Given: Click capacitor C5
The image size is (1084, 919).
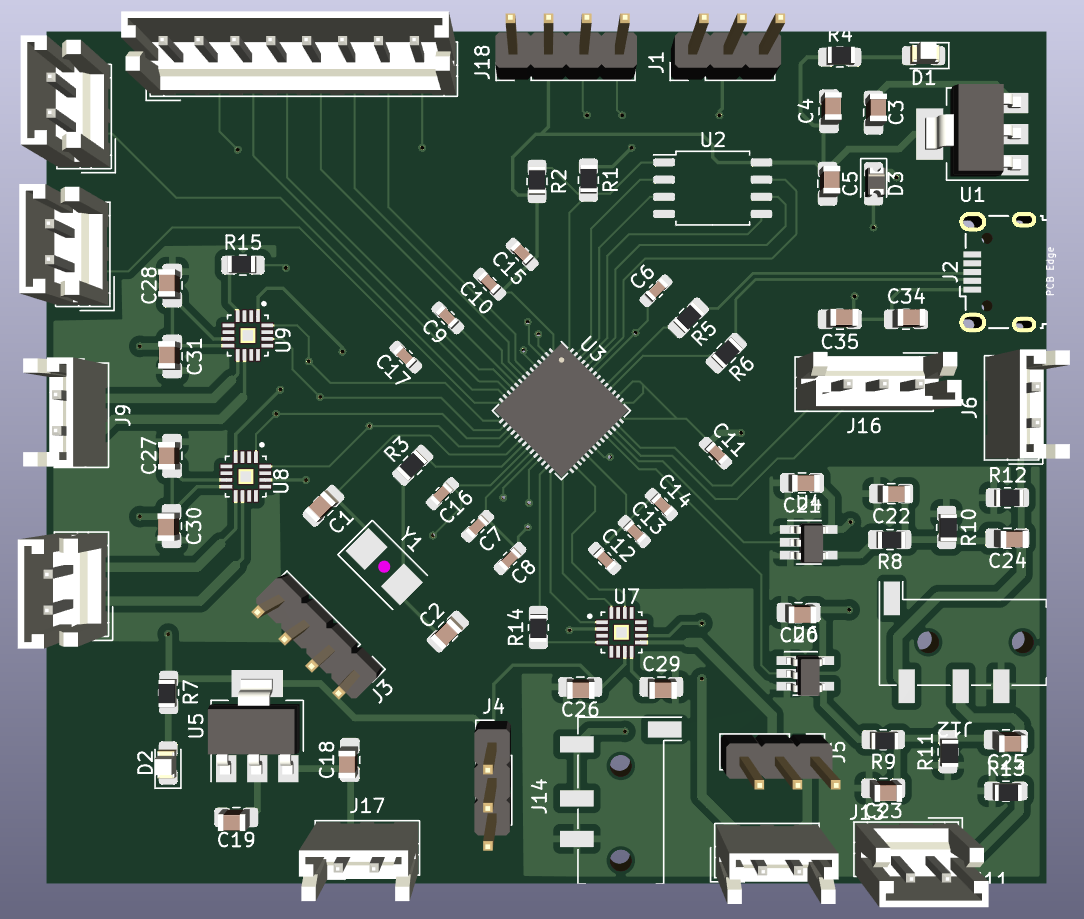Looking at the screenshot, I should point(829,183).
